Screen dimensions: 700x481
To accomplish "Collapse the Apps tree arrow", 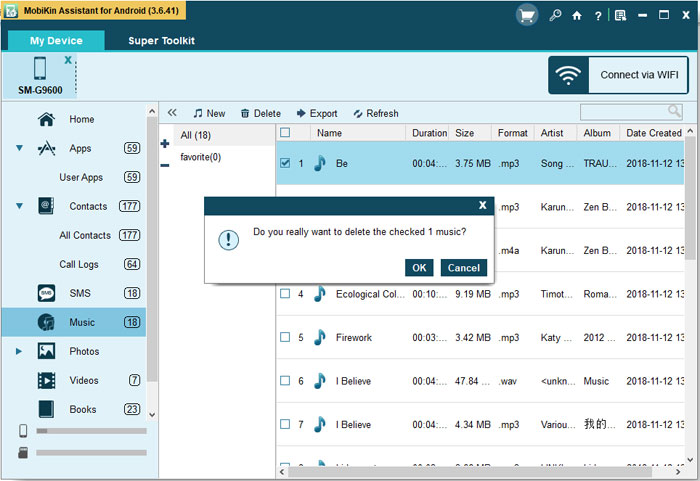I will click(19, 148).
